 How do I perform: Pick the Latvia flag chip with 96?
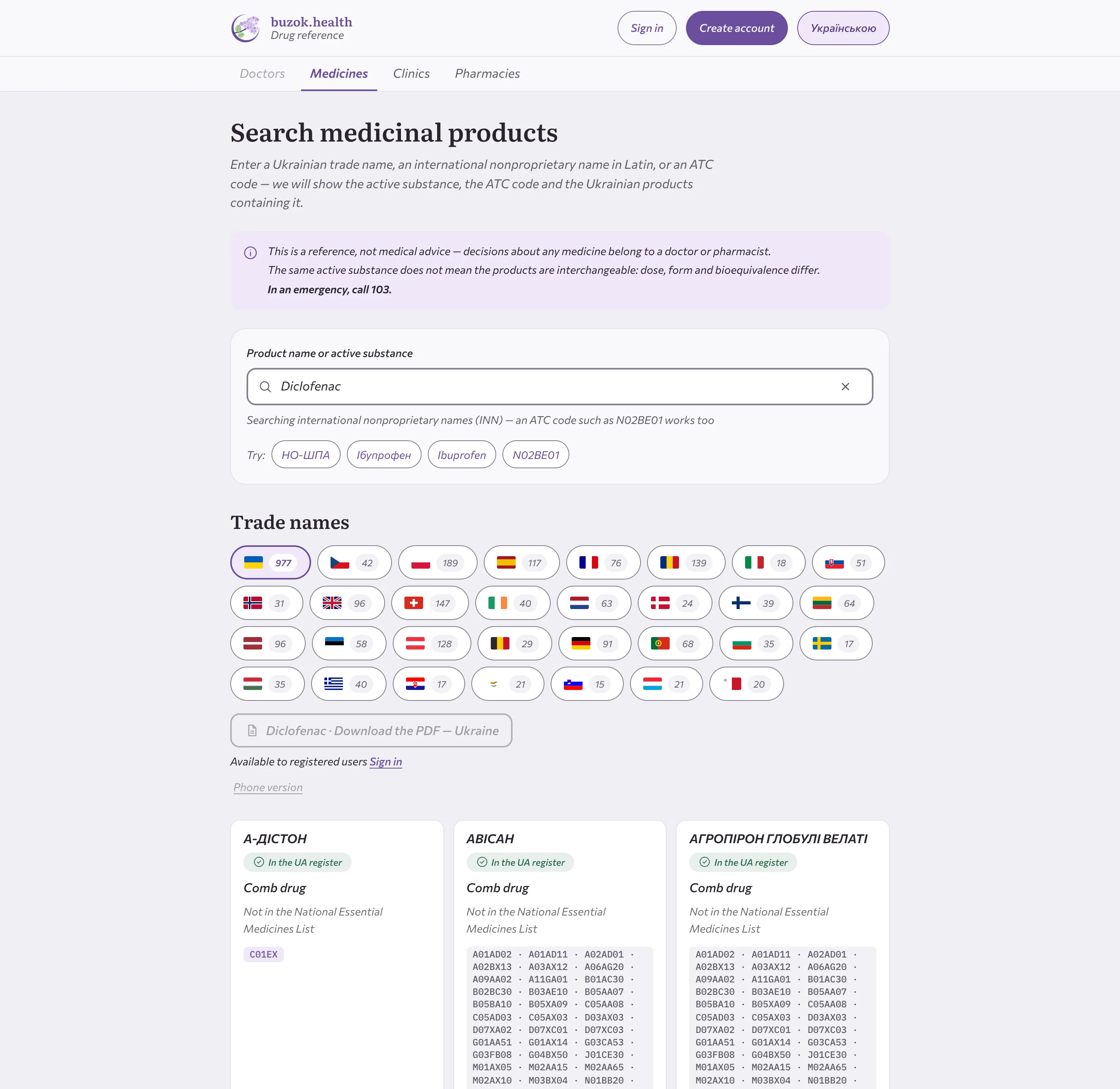268,643
